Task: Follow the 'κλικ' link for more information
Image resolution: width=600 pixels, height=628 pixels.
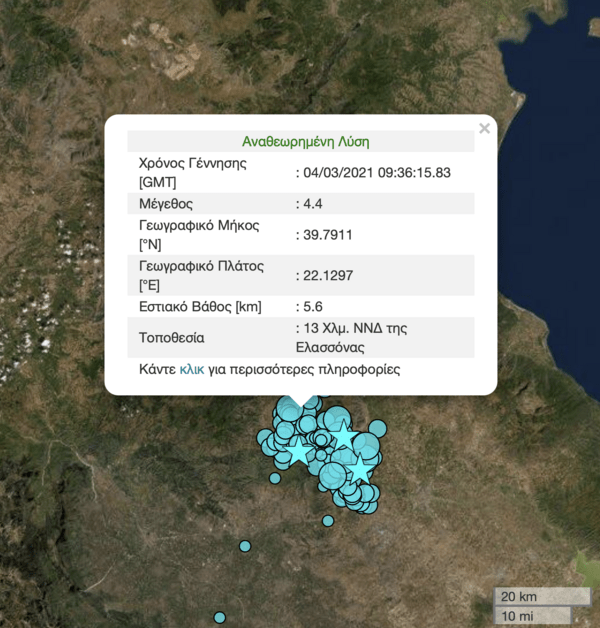Action: click(191, 369)
